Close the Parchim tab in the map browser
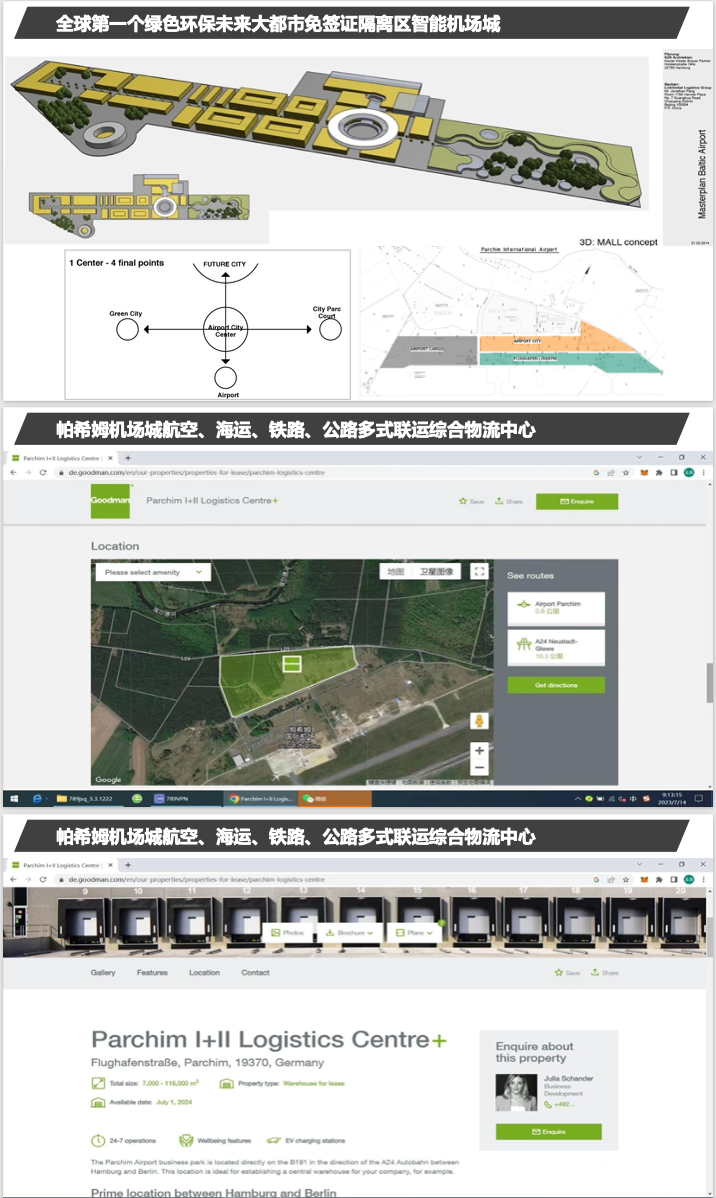This screenshot has width=716, height=1198. (x=110, y=458)
